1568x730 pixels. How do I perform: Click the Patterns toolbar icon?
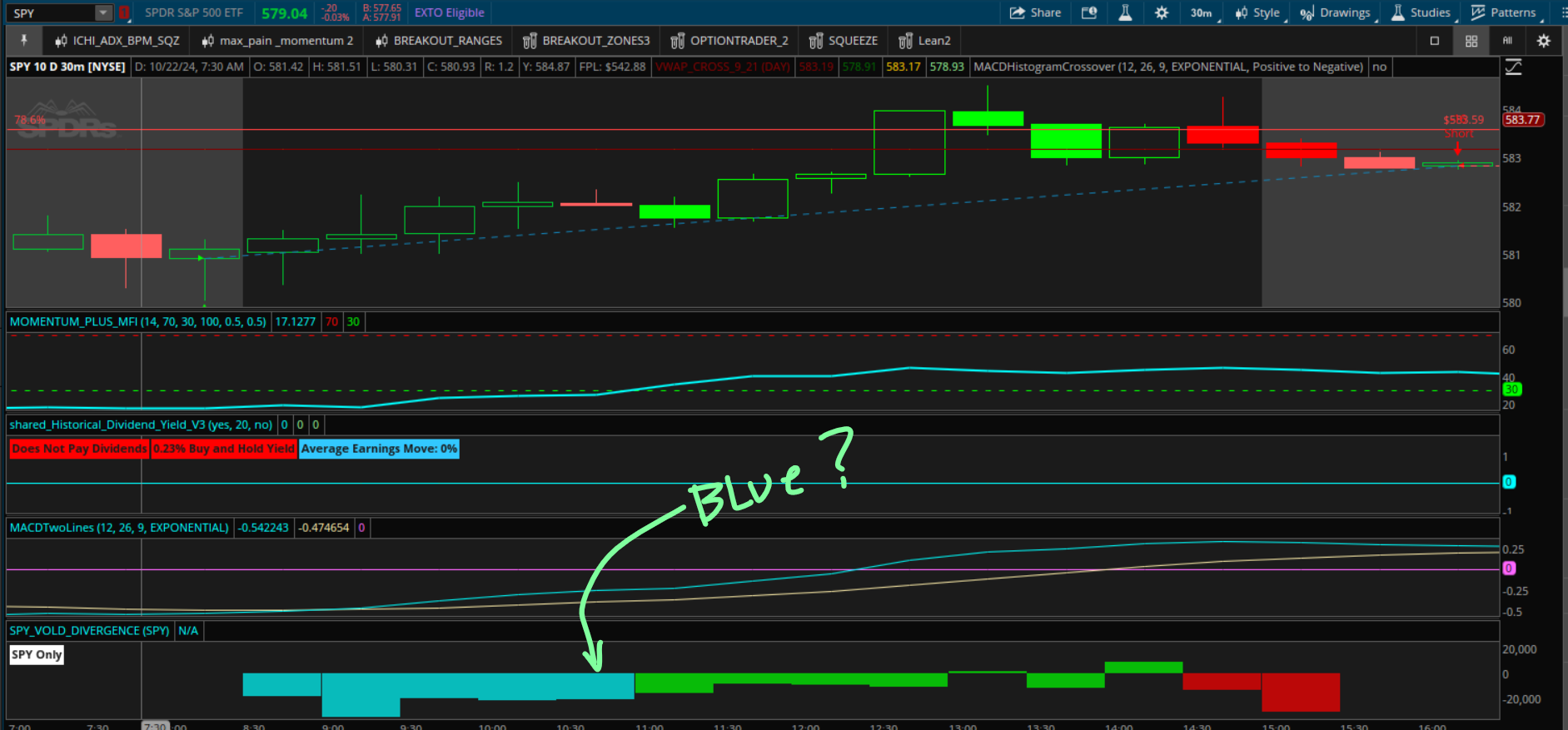[x=1504, y=12]
